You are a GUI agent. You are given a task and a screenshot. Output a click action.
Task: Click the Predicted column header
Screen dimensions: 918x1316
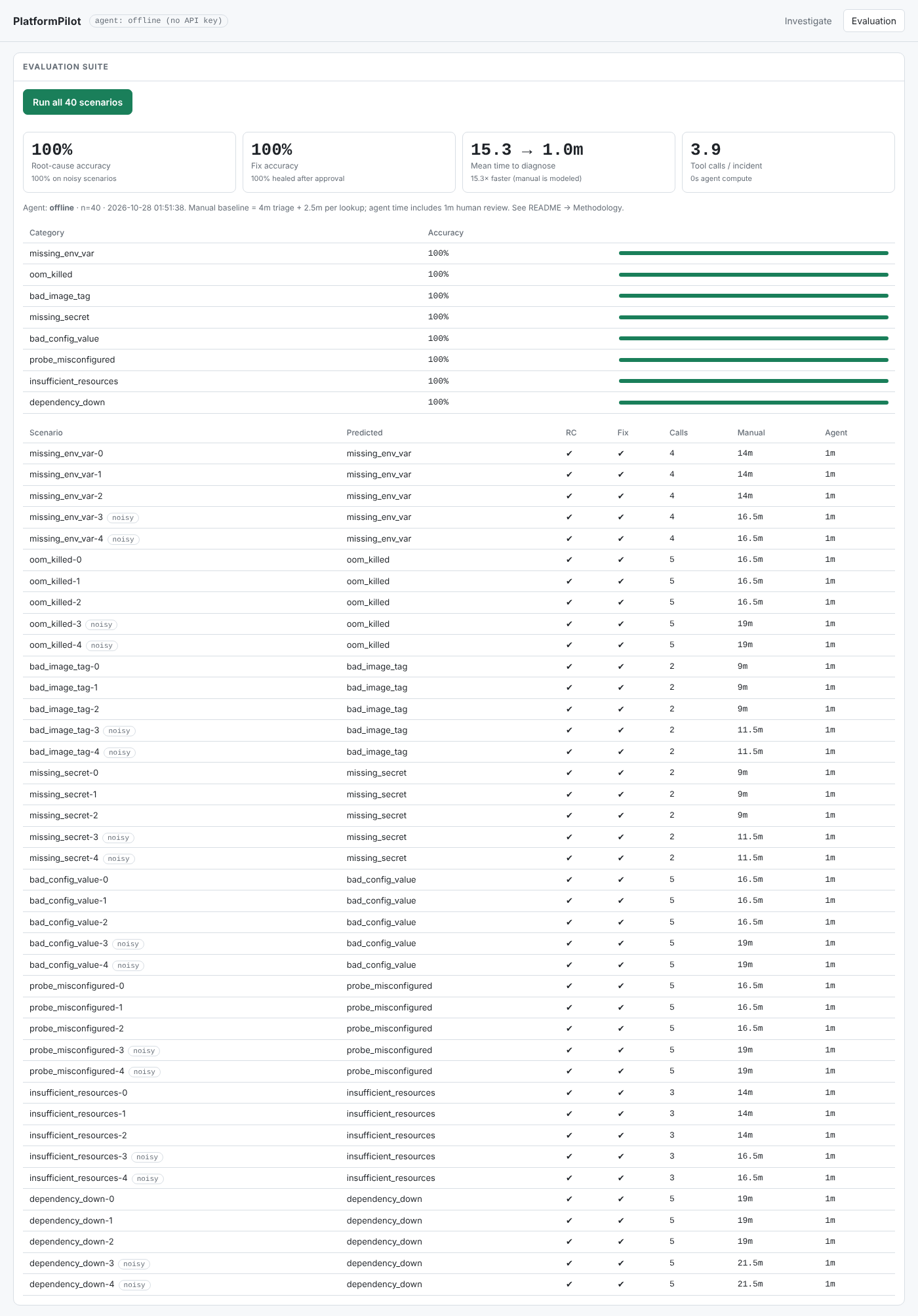(365, 433)
